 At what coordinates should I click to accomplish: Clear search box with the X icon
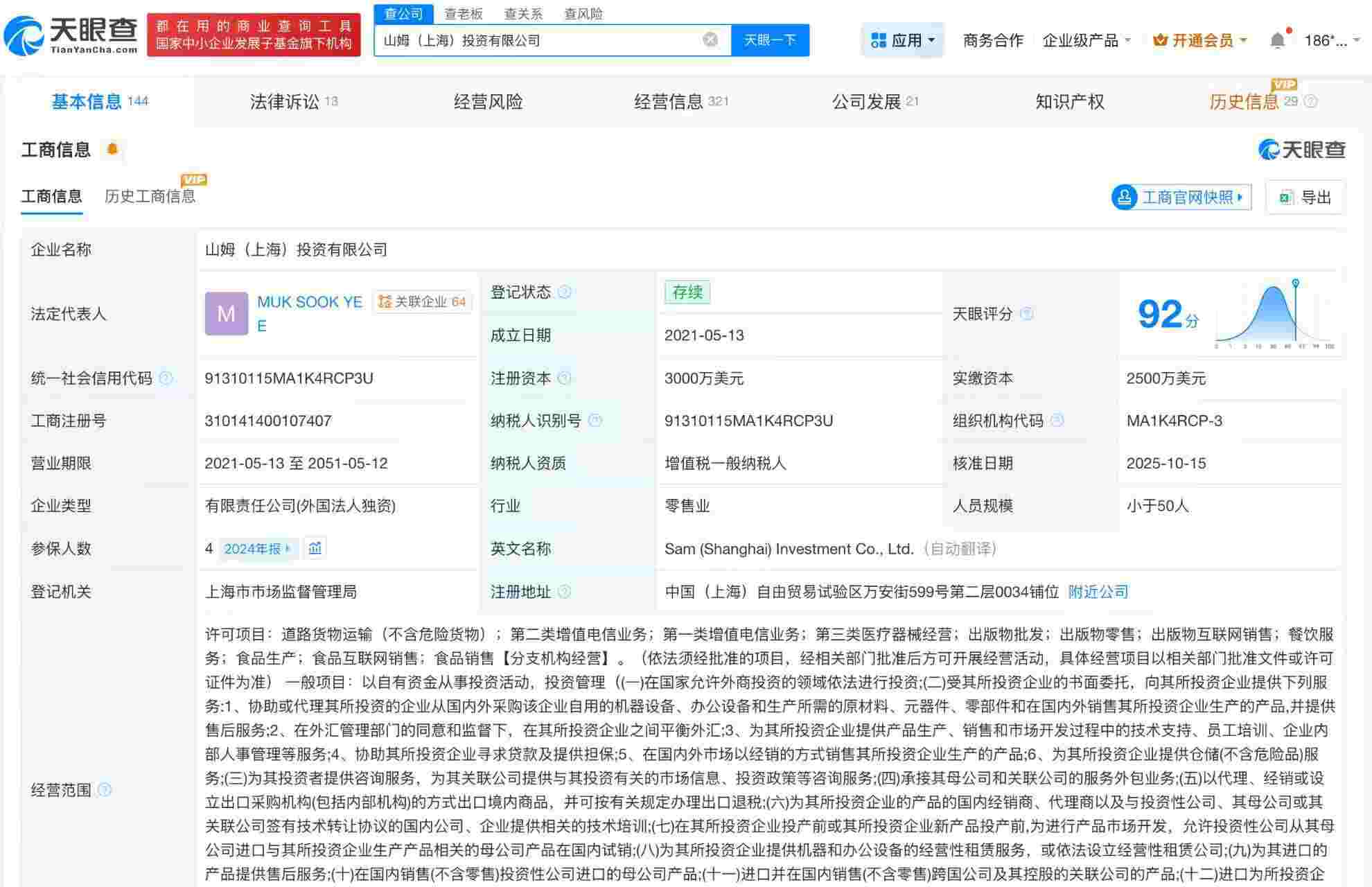click(x=708, y=39)
